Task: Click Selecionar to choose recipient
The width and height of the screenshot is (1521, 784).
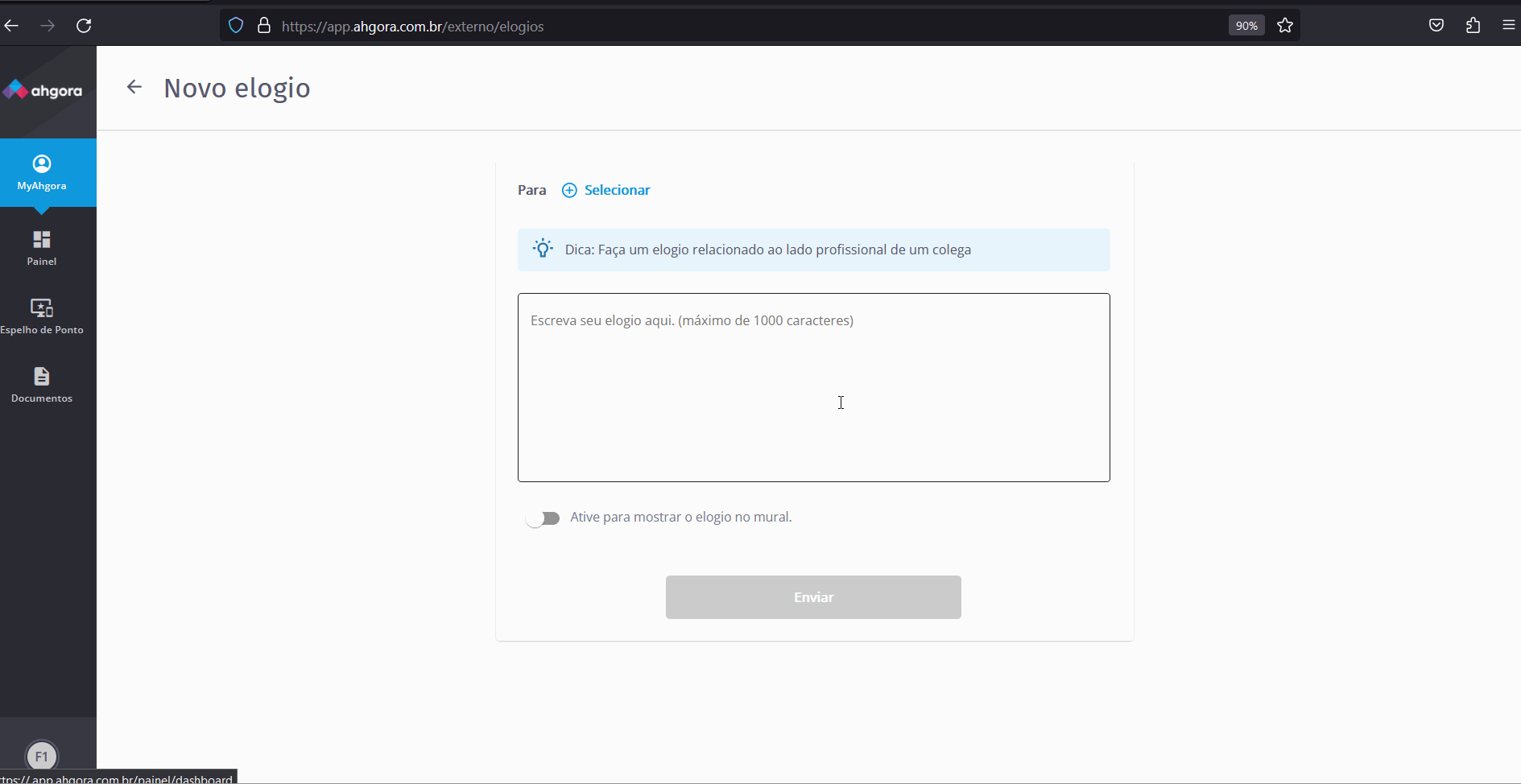Action: [x=617, y=190]
